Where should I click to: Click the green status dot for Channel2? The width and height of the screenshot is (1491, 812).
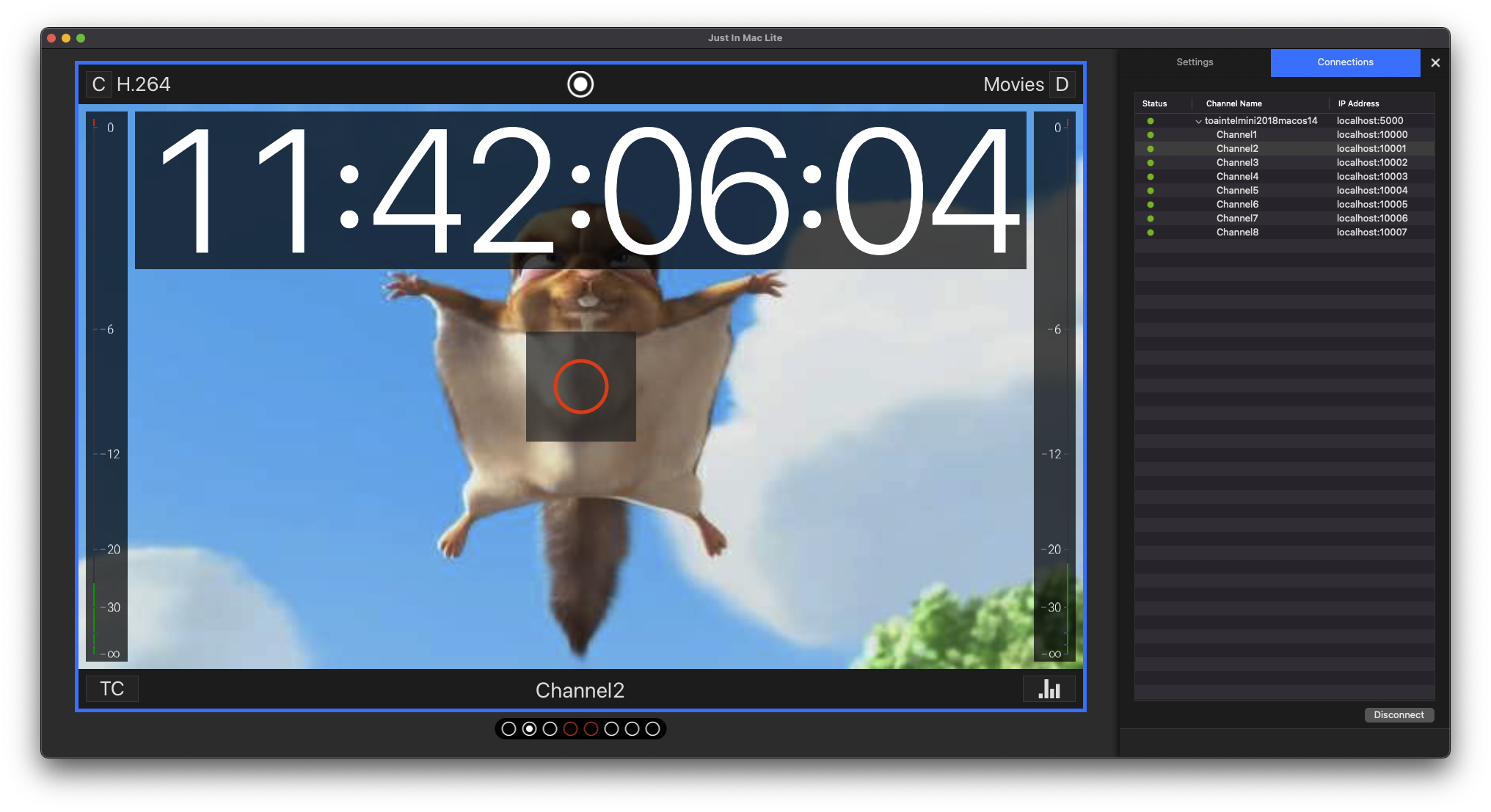click(x=1151, y=149)
